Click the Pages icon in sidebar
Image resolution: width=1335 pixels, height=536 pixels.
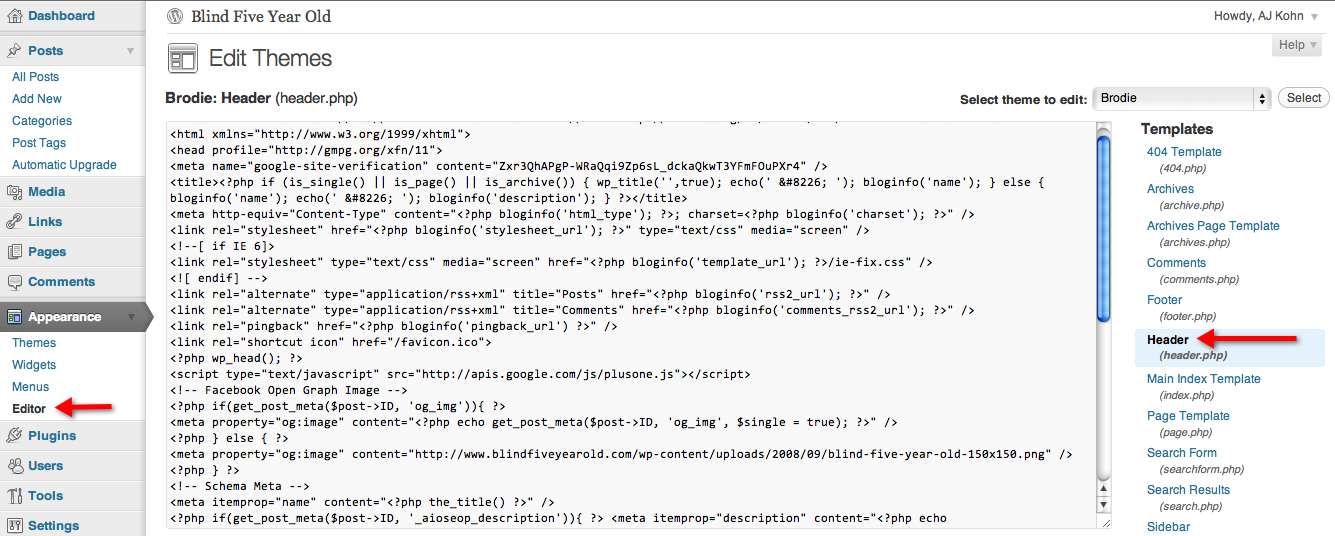[14, 252]
